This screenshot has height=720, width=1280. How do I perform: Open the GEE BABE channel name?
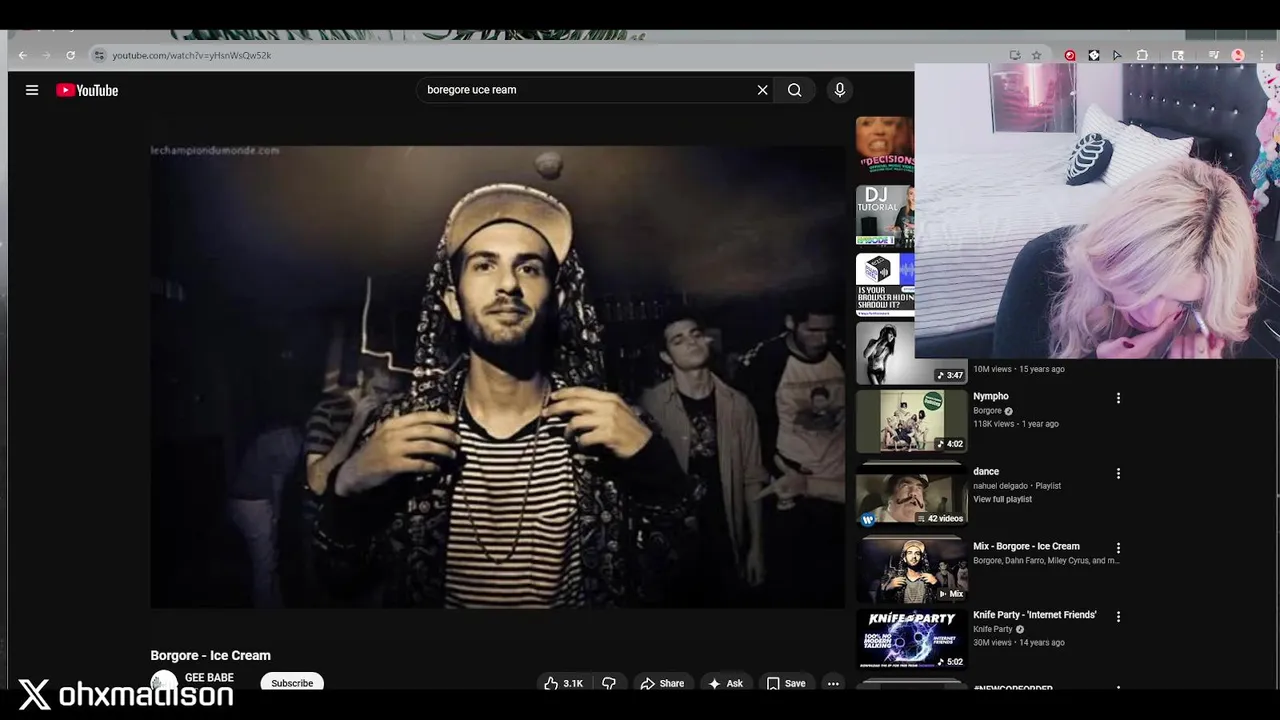[209, 677]
